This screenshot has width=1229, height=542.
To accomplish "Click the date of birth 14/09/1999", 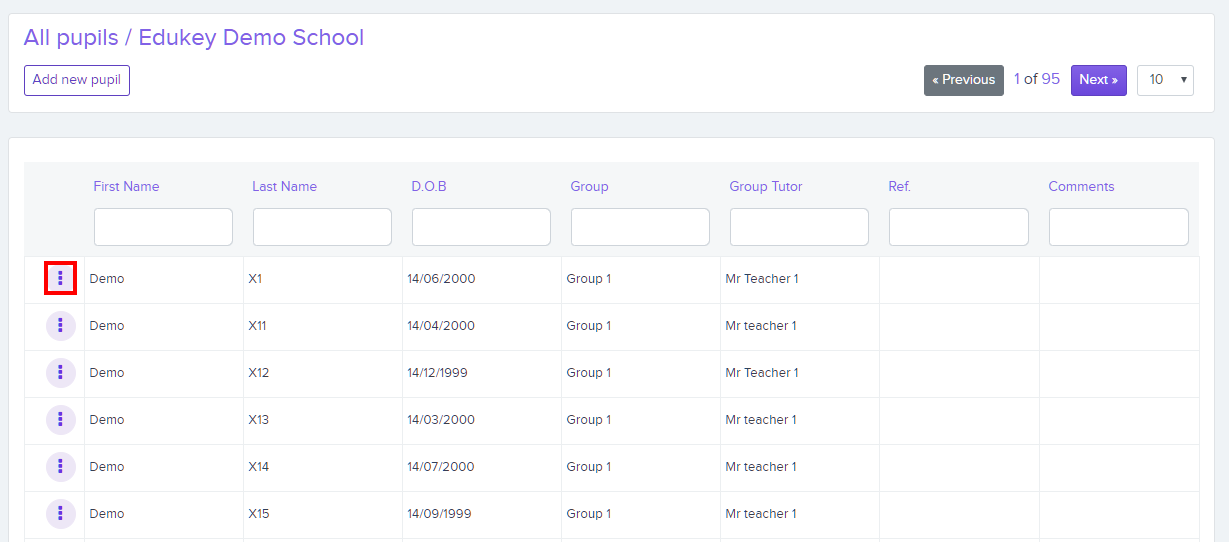I will tap(439, 514).
